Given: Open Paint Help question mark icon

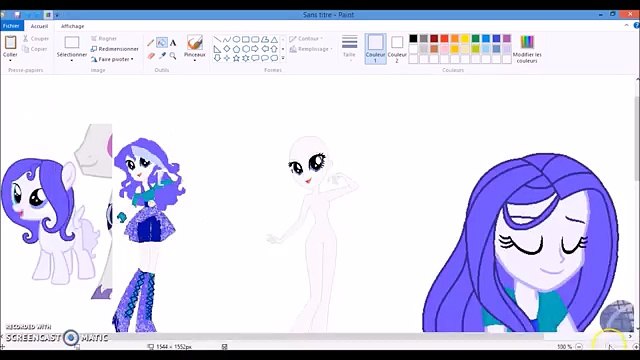Looking at the screenshot, I should click(636, 26).
